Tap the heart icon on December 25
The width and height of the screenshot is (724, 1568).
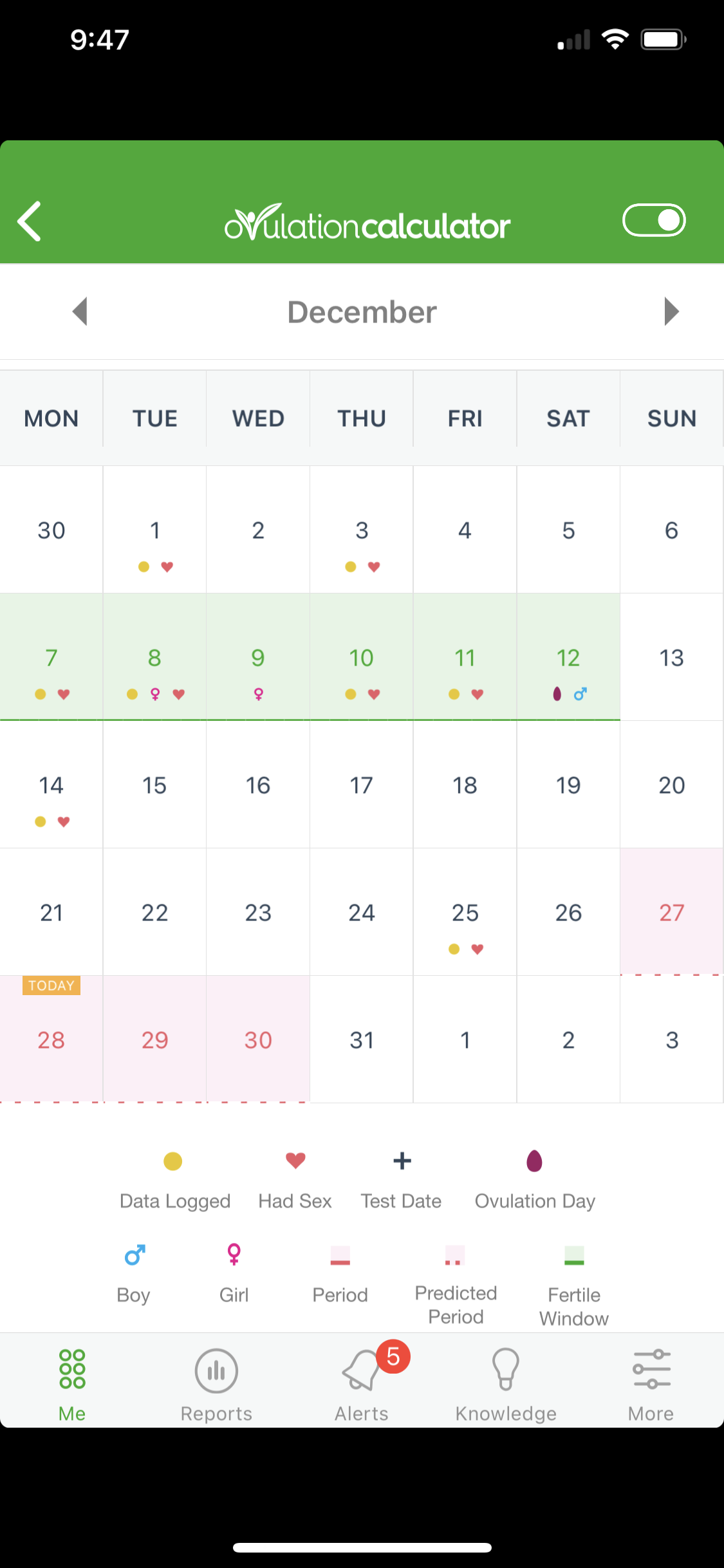click(478, 949)
